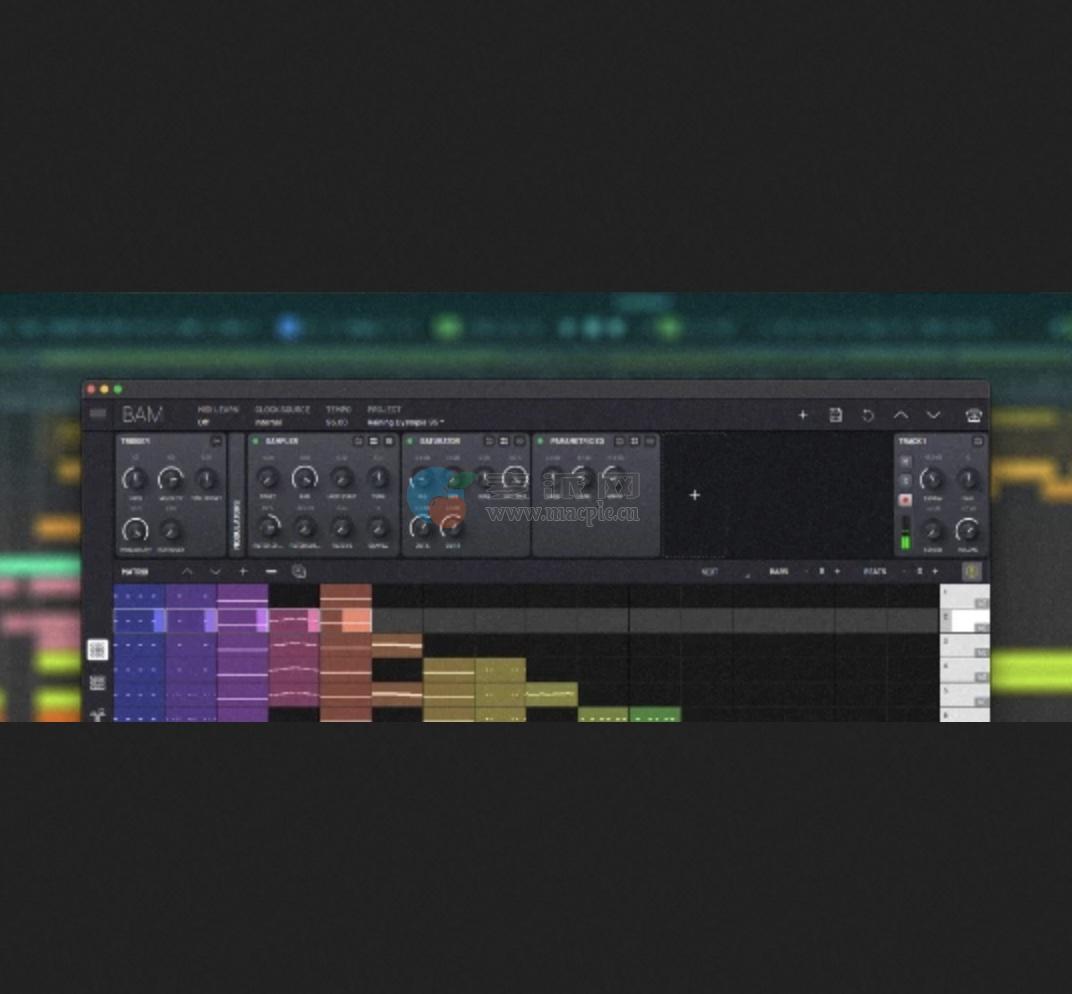
Task: Click the yellow keyboard icon at pattern bar right
Action: [972, 571]
